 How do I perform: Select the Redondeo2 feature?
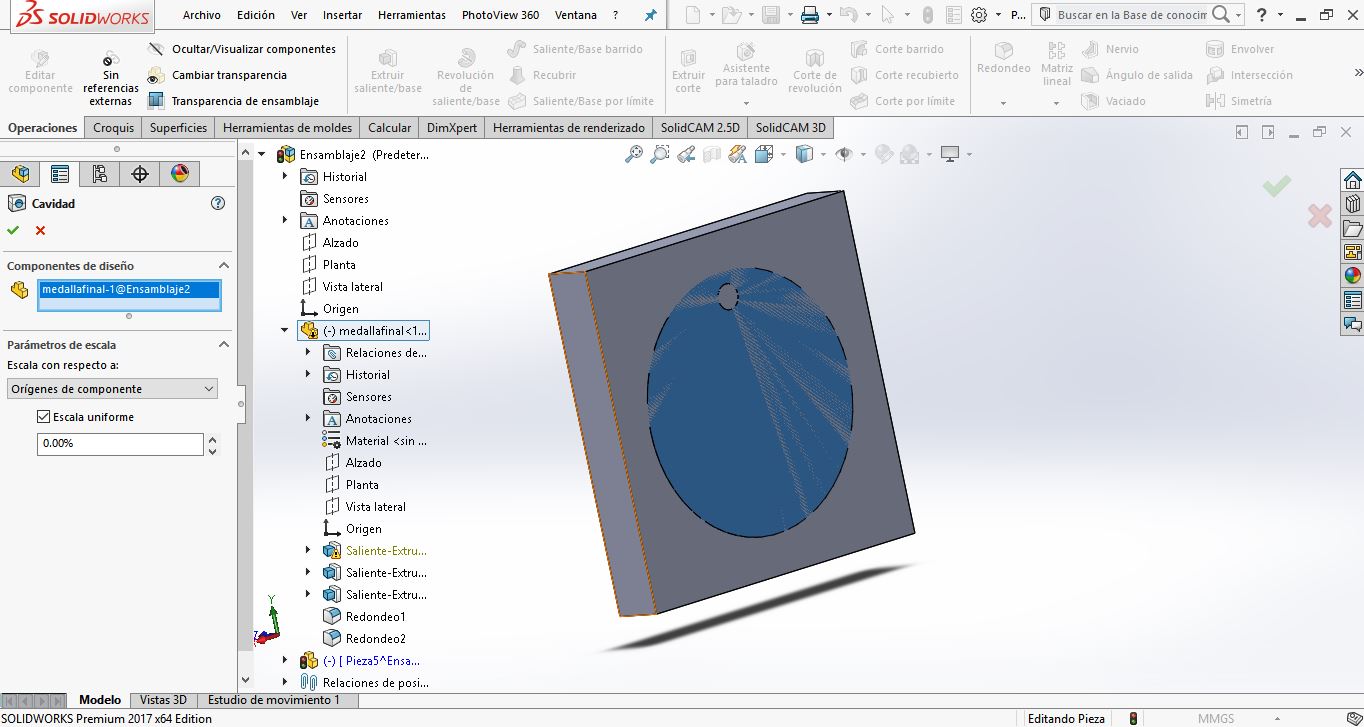(365, 639)
